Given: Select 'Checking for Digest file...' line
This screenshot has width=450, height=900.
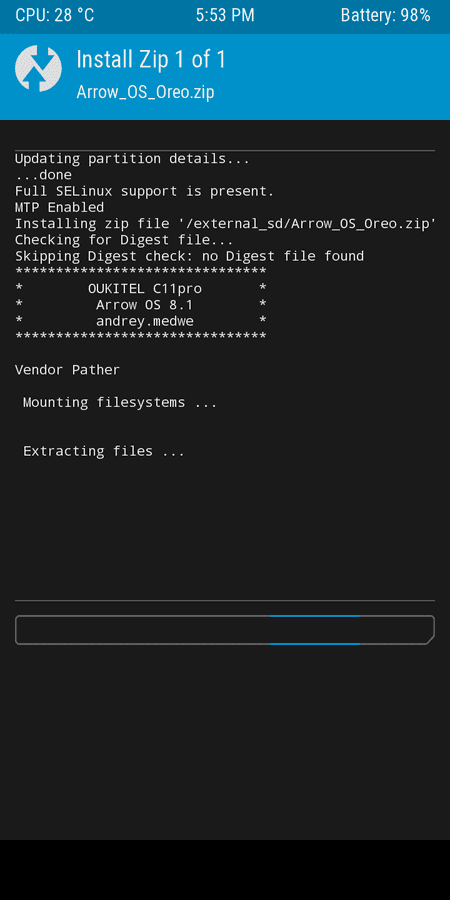Looking at the screenshot, I should click(125, 239).
